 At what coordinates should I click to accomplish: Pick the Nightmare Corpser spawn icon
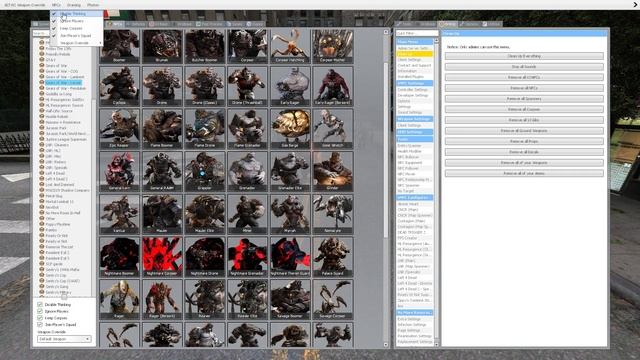coord(162,257)
